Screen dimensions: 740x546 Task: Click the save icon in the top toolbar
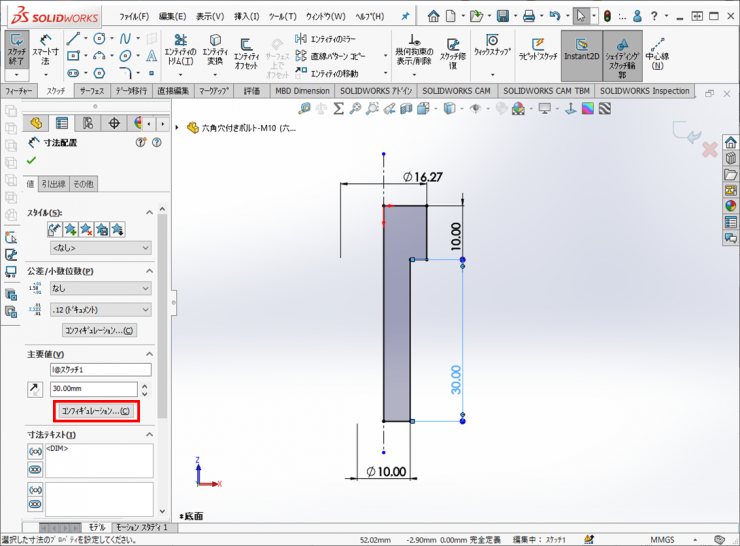click(x=503, y=16)
